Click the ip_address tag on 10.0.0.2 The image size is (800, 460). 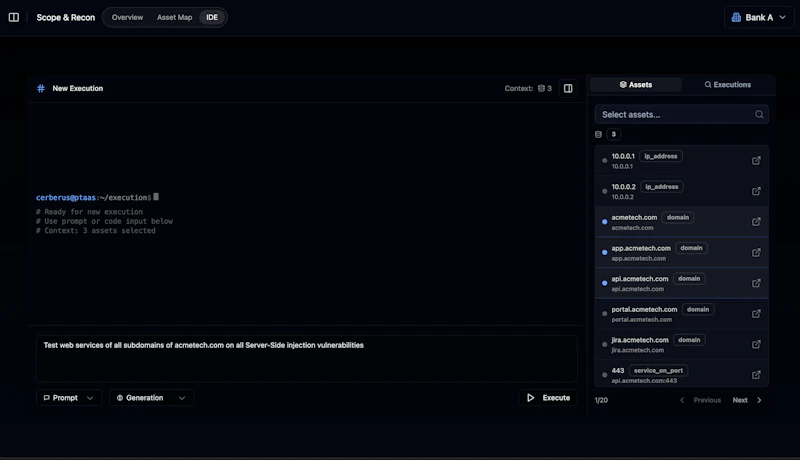coord(662,187)
